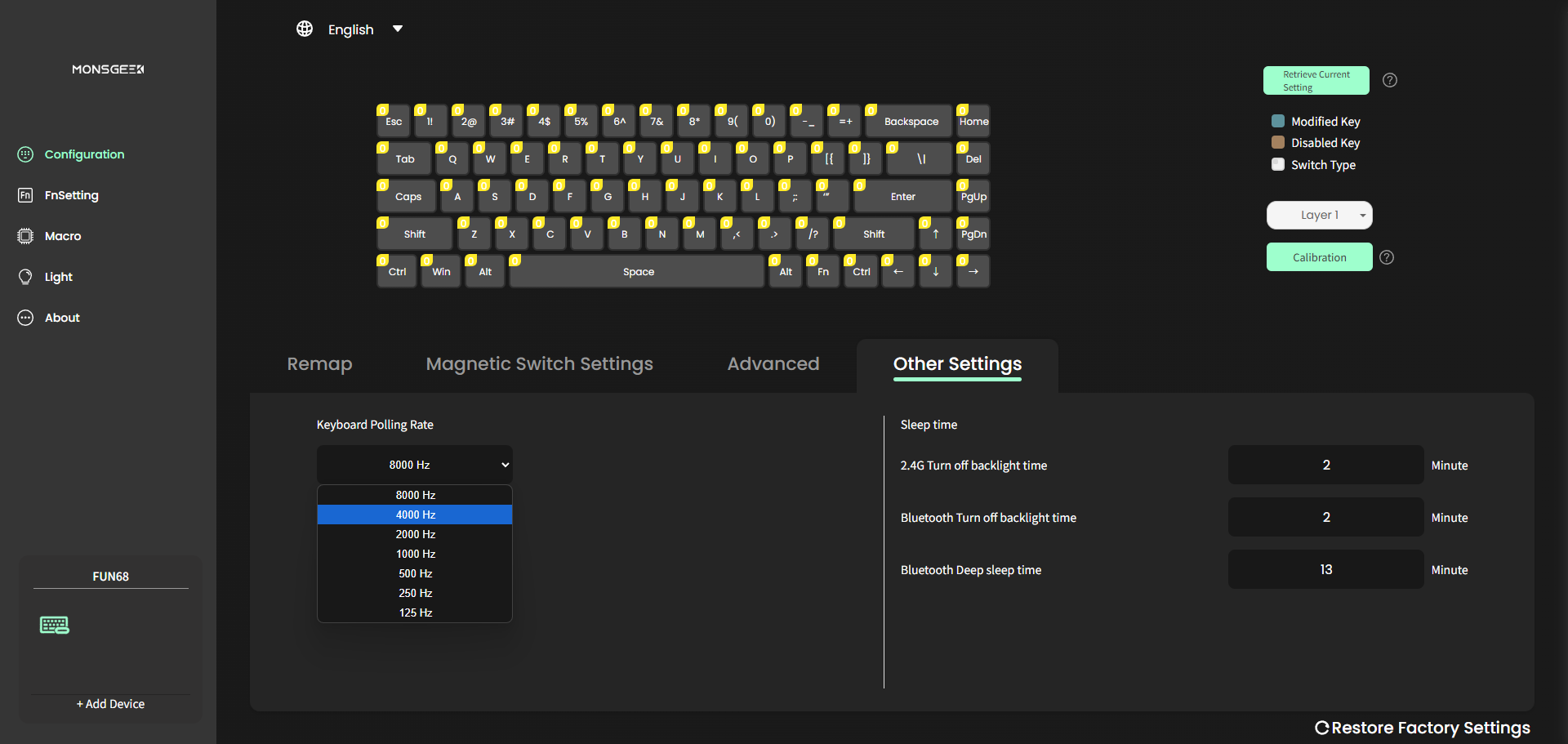1568x744 pixels.
Task: Open Light settings via bulb icon
Action: tap(25, 277)
